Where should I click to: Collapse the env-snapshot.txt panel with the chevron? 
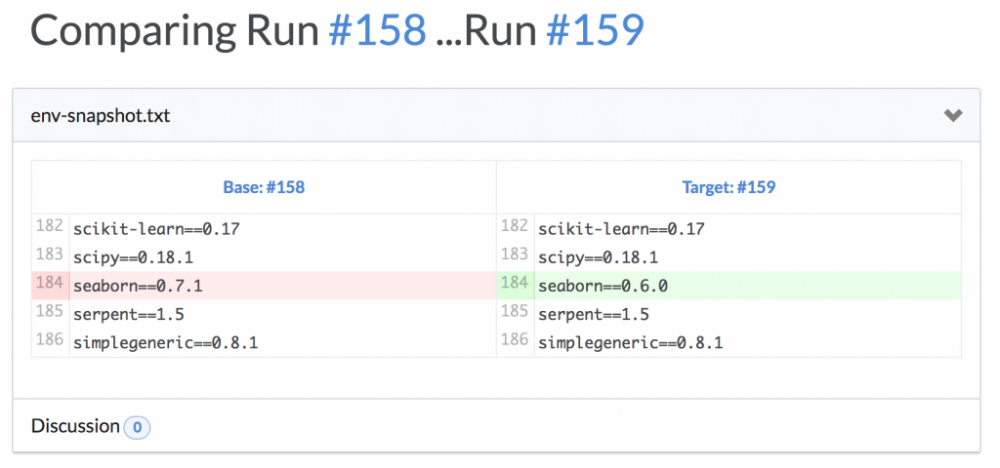click(953, 116)
